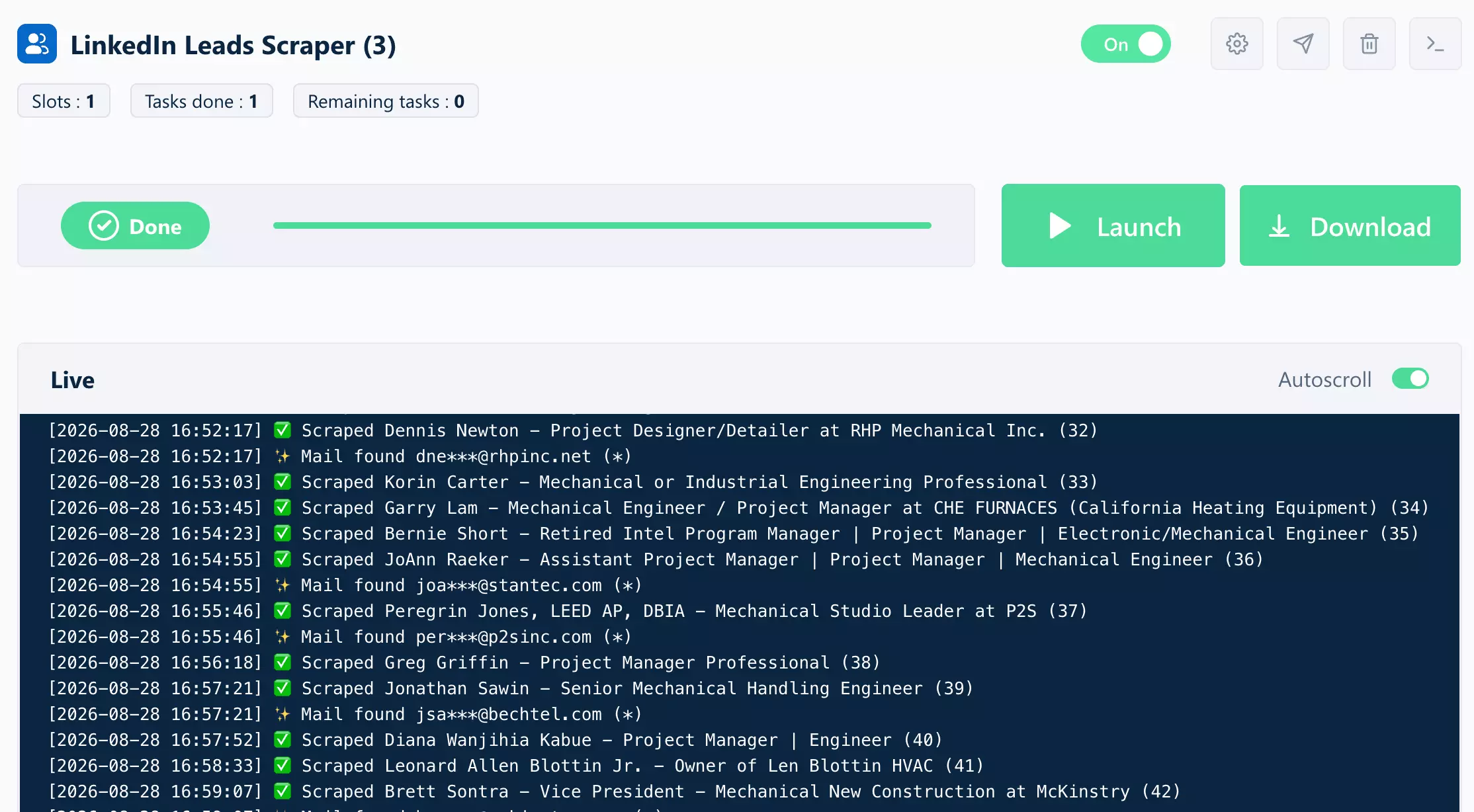Click the Scraped Brett Sontra log line
Screen dimensions: 1474x812
coord(615,792)
